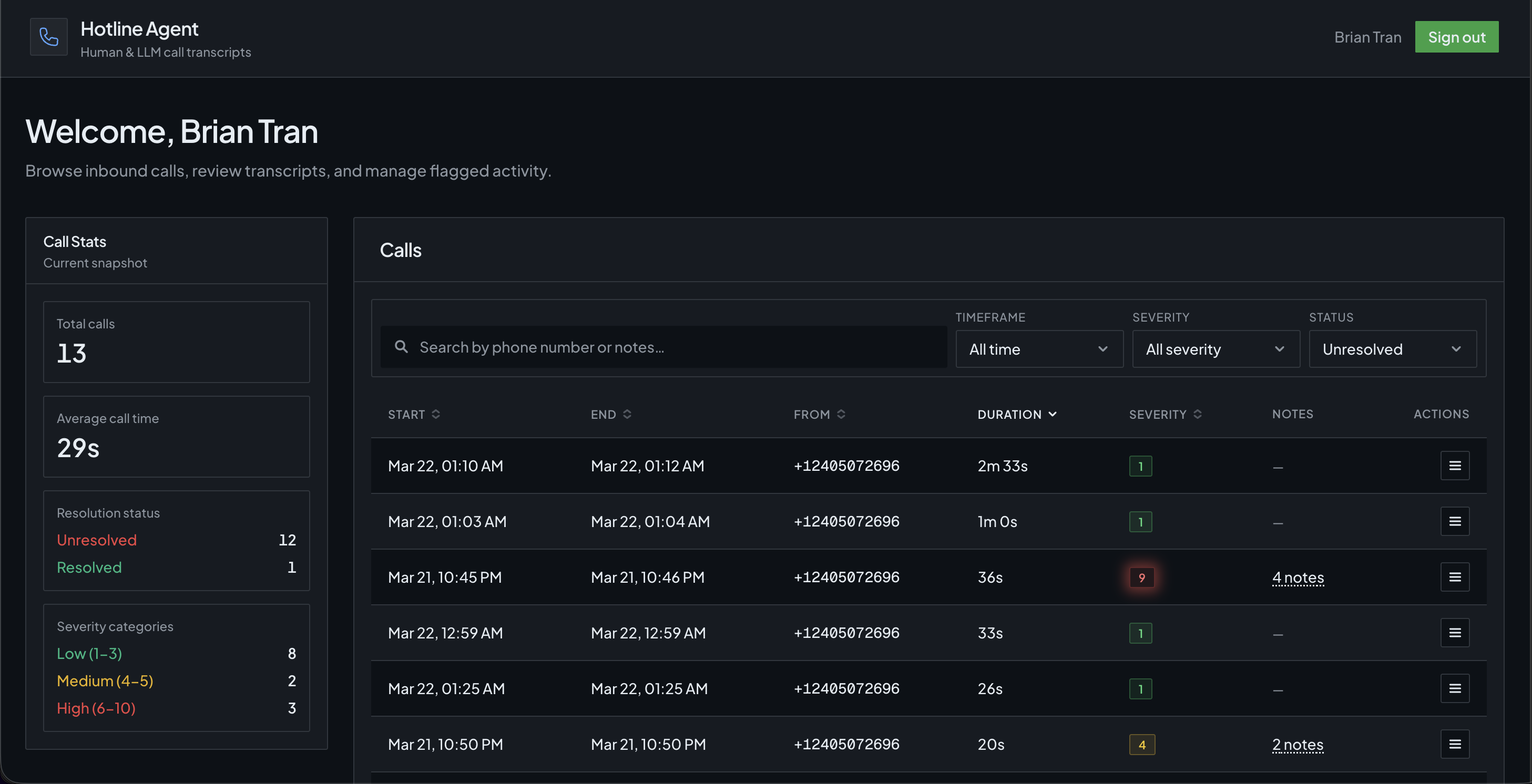Click the search magnifier icon
The width and height of the screenshot is (1532, 784).
(x=402, y=347)
